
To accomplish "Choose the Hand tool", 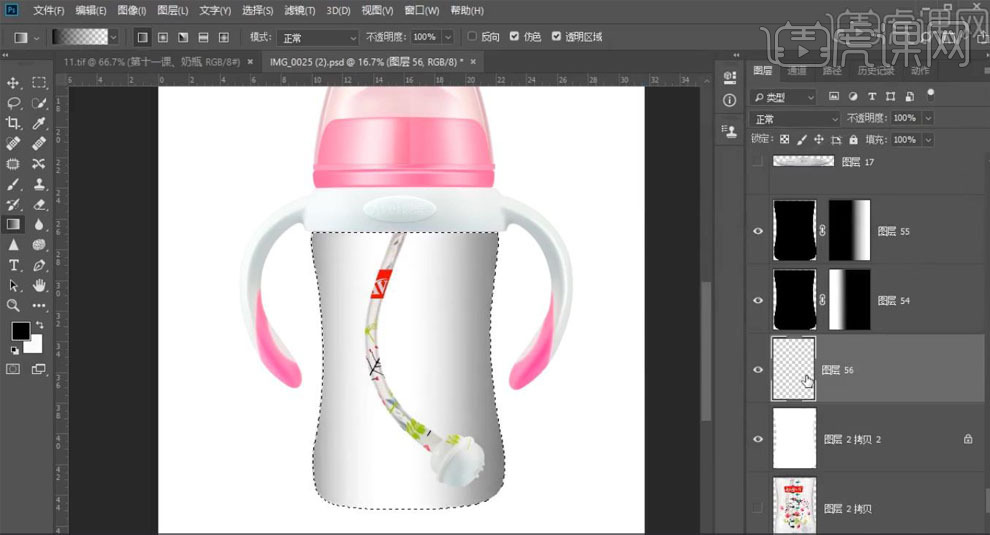I will pyautogui.click(x=39, y=285).
